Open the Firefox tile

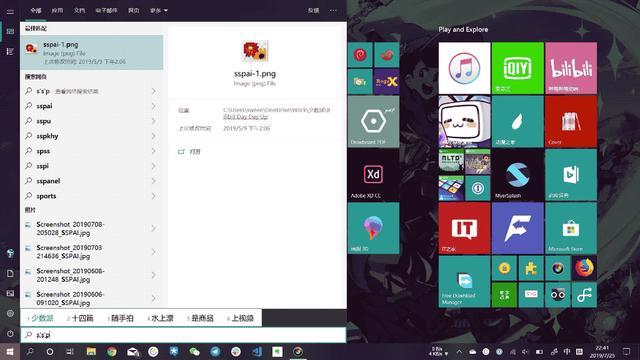[584, 268]
